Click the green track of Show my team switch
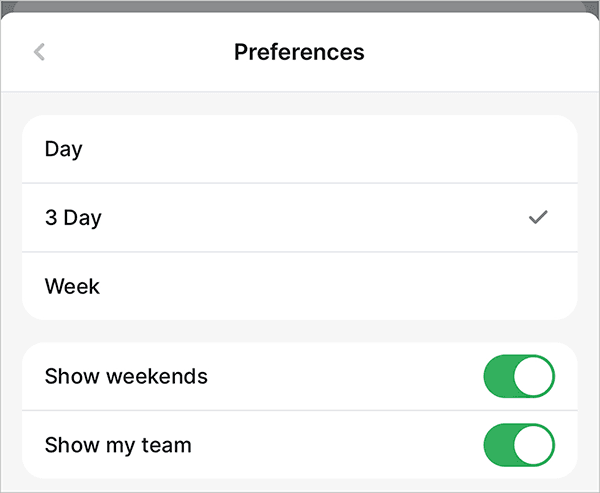 (x=499, y=445)
